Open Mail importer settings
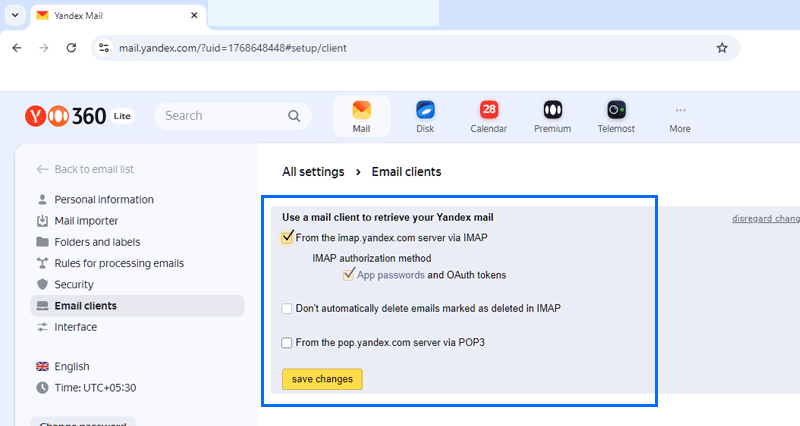The image size is (800, 426). coord(77,221)
